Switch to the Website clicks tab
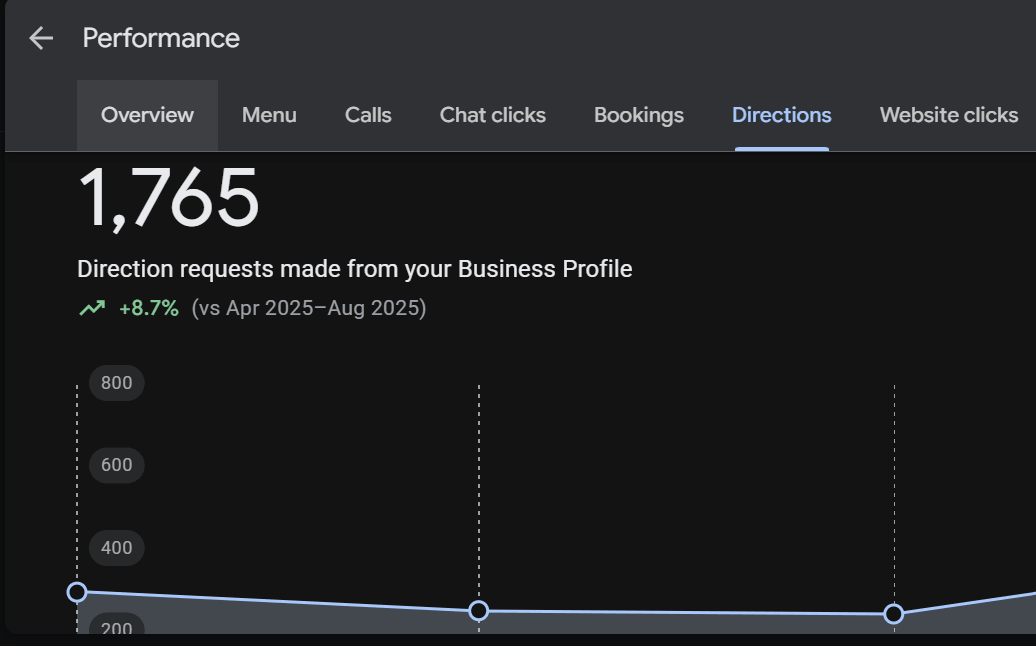The width and height of the screenshot is (1036, 646). (949, 115)
